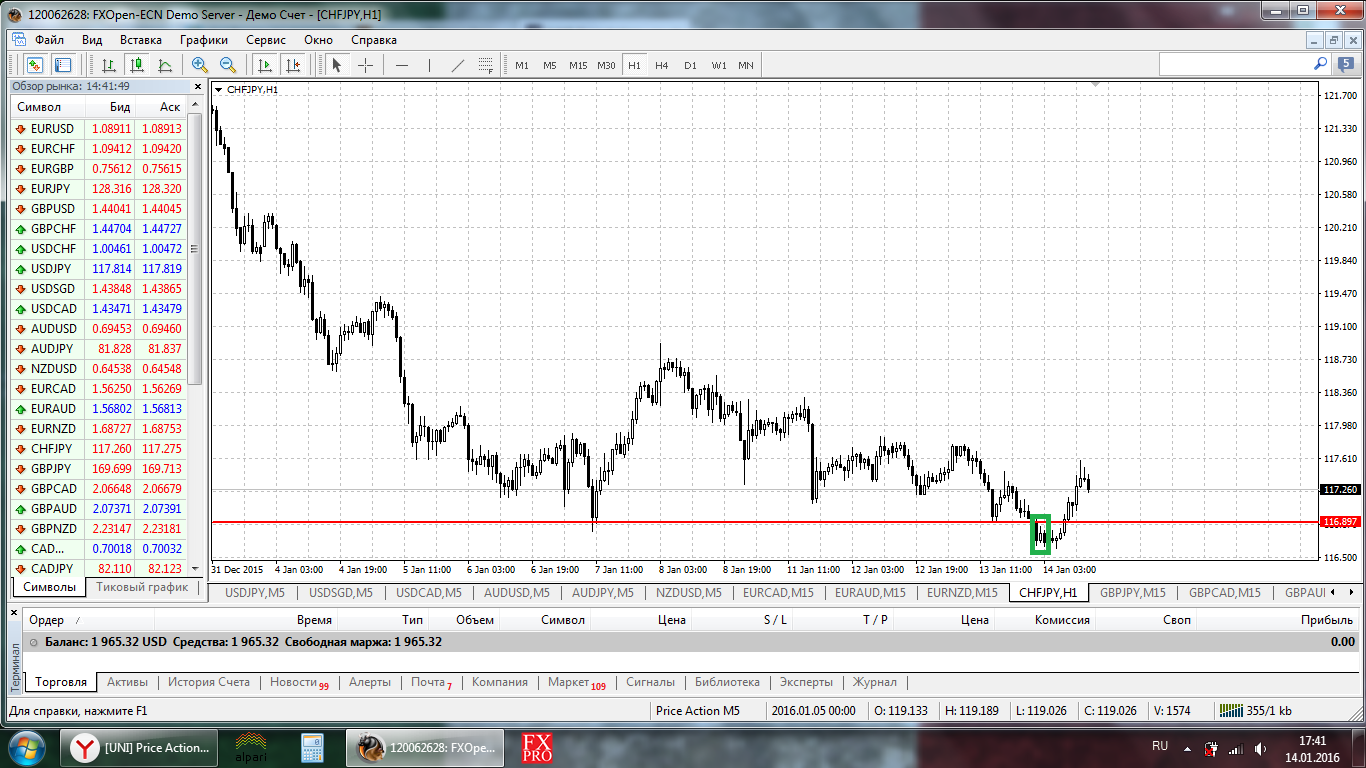Toggle chart auto scroll icon
Screen dimensions: 1366x768
265,65
